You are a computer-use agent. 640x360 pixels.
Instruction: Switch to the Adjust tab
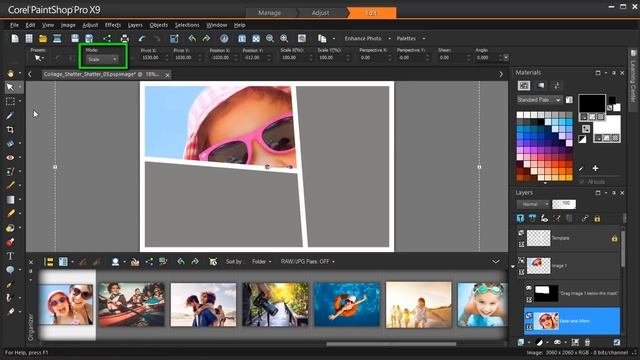click(320, 13)
